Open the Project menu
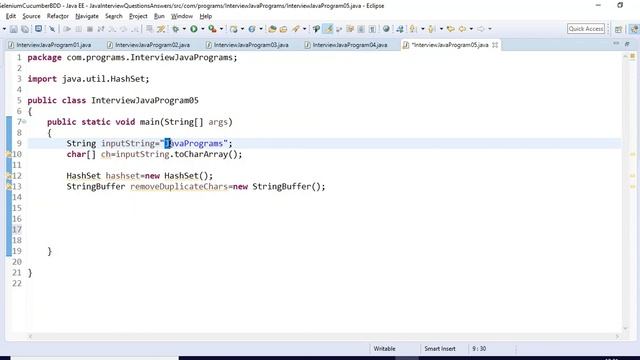The height and width of the screenshot is (360, 640). point(138,16)
